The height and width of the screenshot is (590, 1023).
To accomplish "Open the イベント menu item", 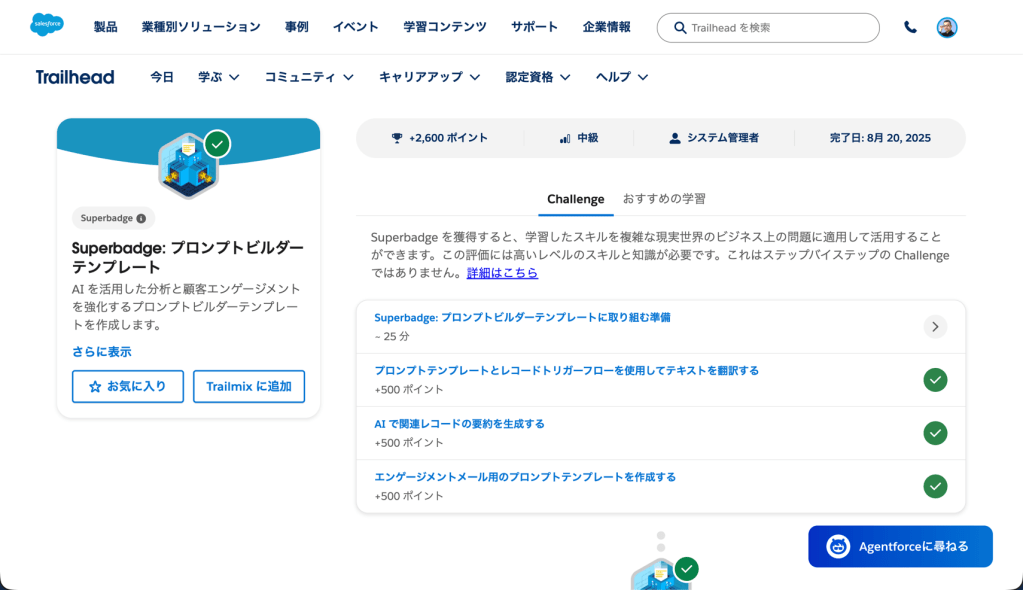I will 356,27.
